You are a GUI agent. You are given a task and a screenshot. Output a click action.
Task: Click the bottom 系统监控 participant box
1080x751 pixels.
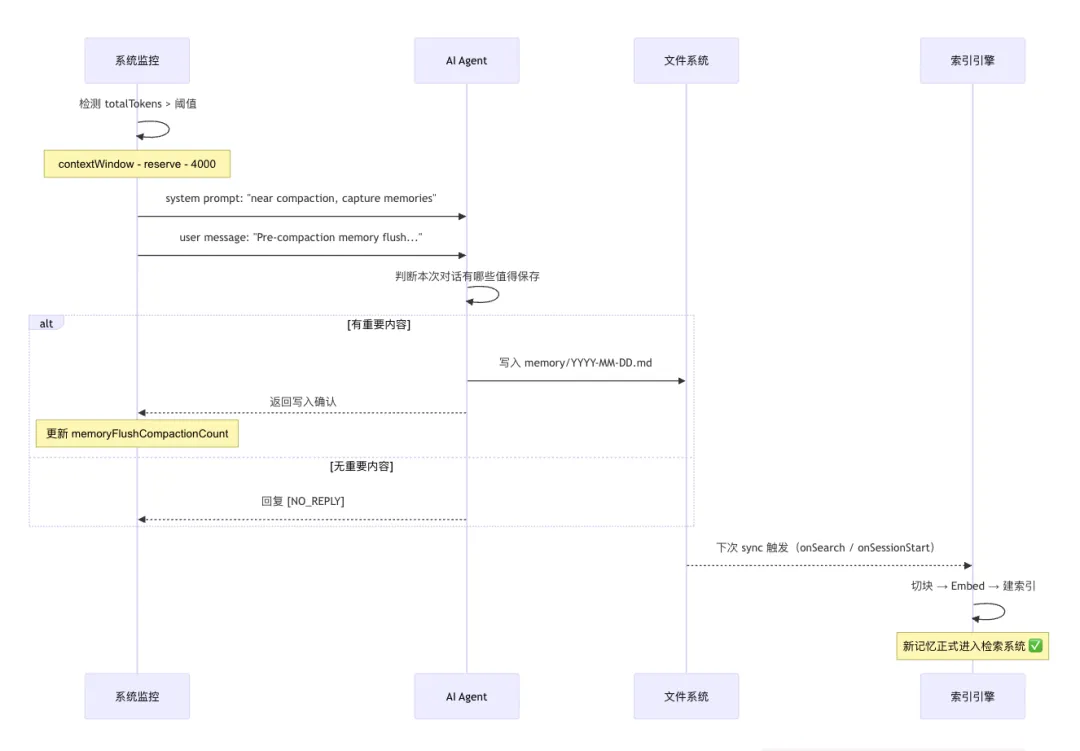(x=137, y=696)
